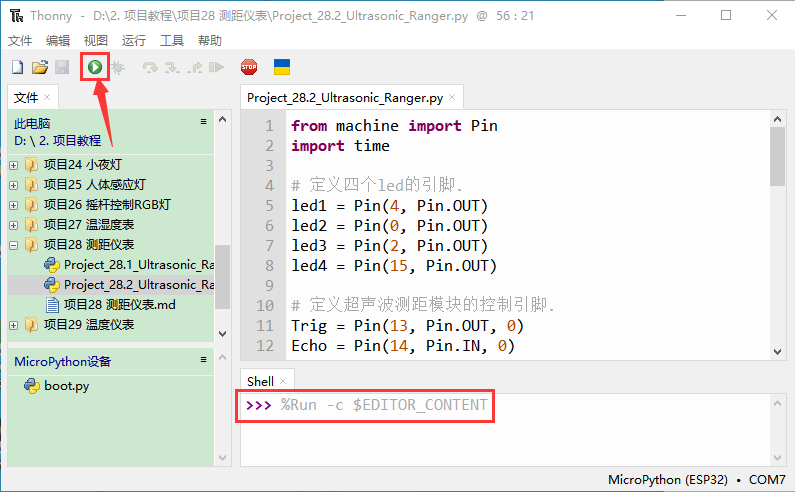
Task: Click the Save disk icon
Action: coord(62,68)
